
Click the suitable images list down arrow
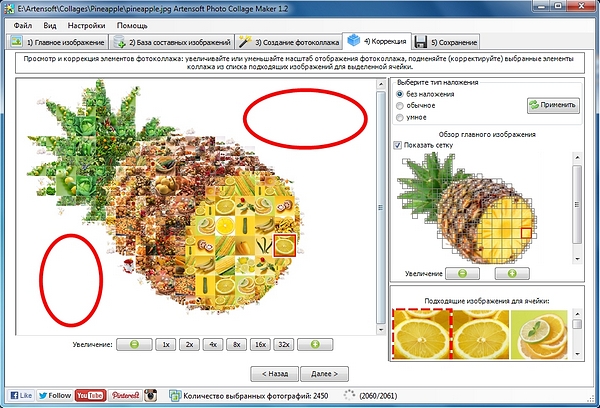pyautogui.click(x=577, y=354)
